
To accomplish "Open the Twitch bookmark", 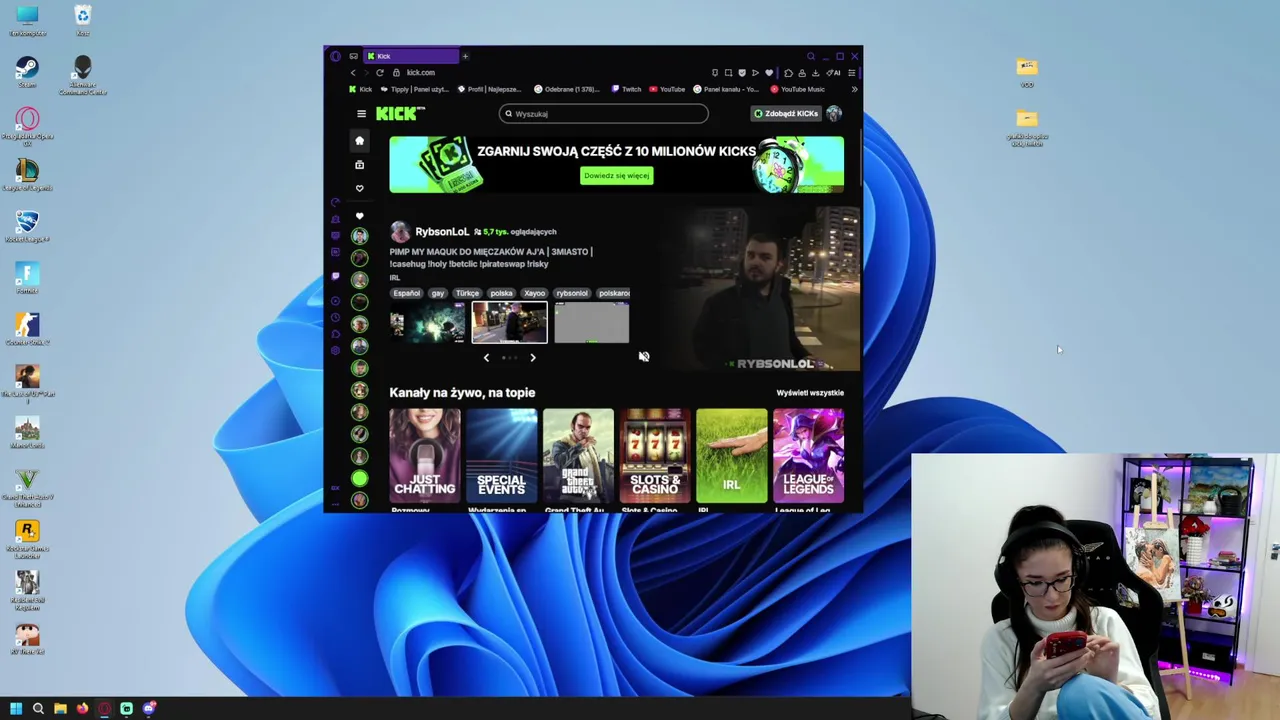I will (626, 89).
